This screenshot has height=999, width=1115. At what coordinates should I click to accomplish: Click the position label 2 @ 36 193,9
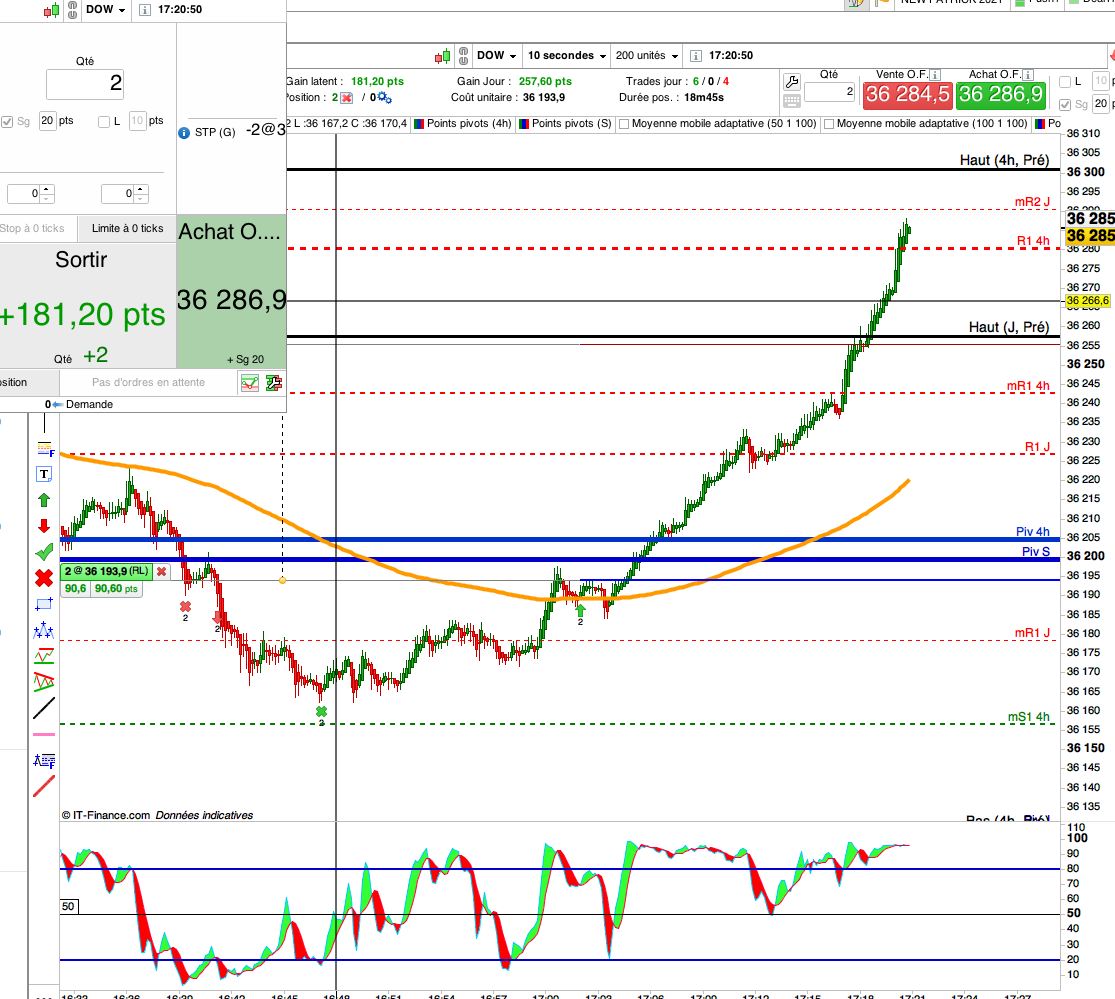point(107,572)
